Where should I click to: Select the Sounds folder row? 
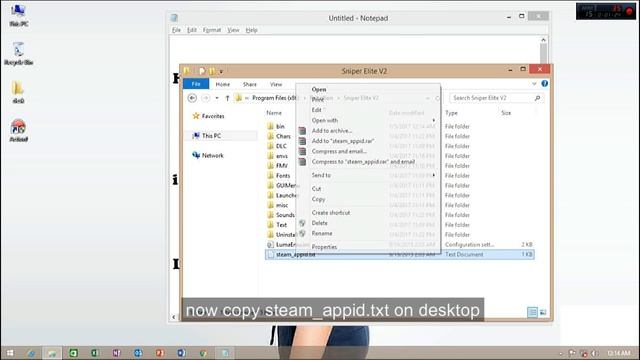(x=400, y=215)
